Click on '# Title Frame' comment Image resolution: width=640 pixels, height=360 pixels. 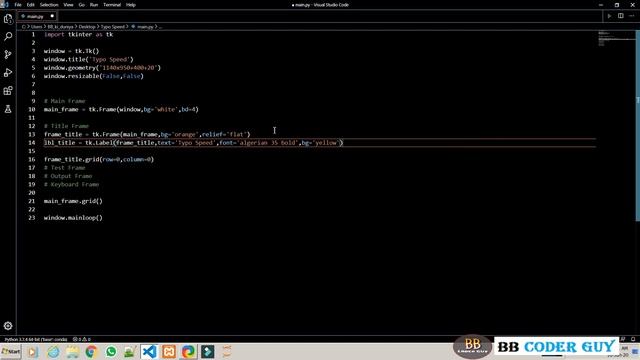[x=66, y=126]
